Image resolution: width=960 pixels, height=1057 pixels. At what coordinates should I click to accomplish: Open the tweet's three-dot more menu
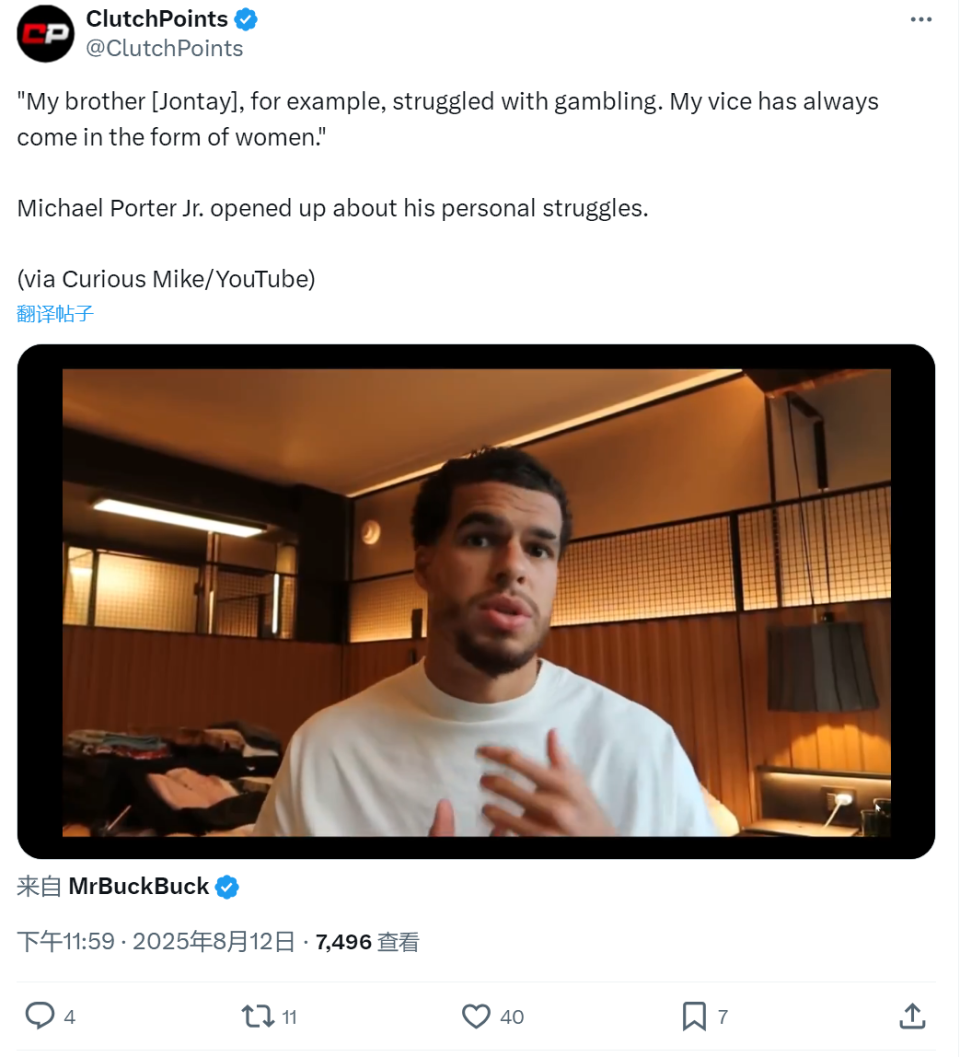pyautogui.click(x=921, y=18)
